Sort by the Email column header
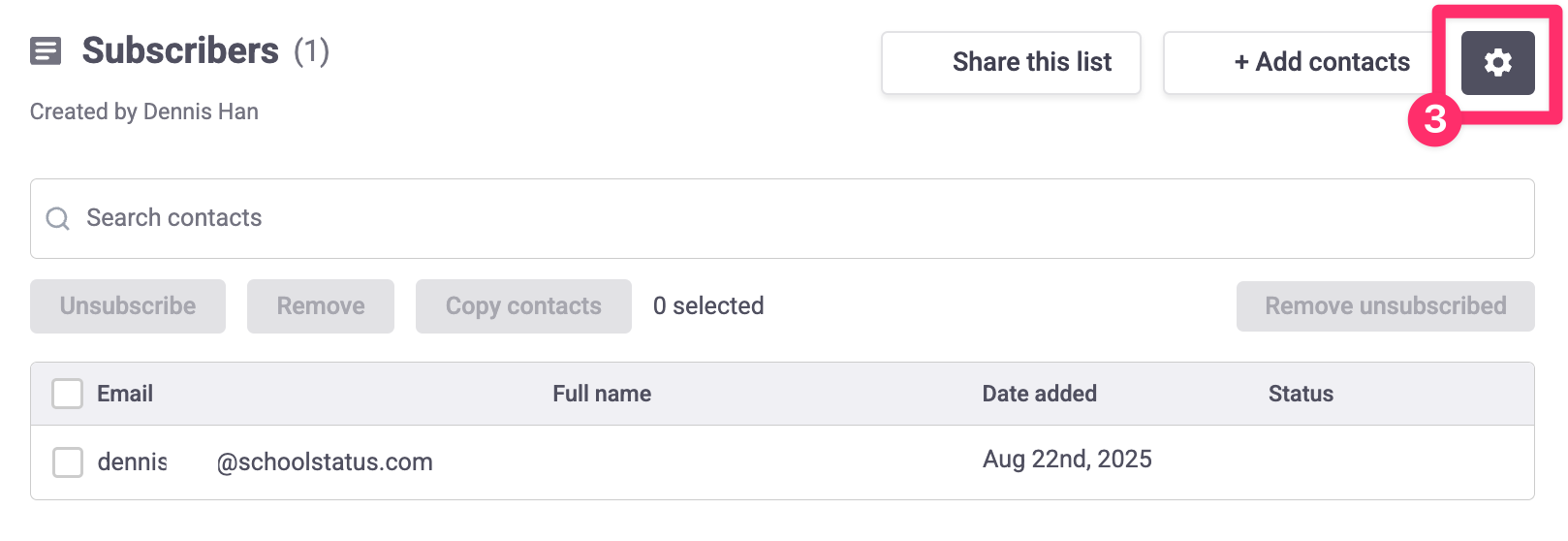This screenshot has width=1568, height=541. [125, 394]
